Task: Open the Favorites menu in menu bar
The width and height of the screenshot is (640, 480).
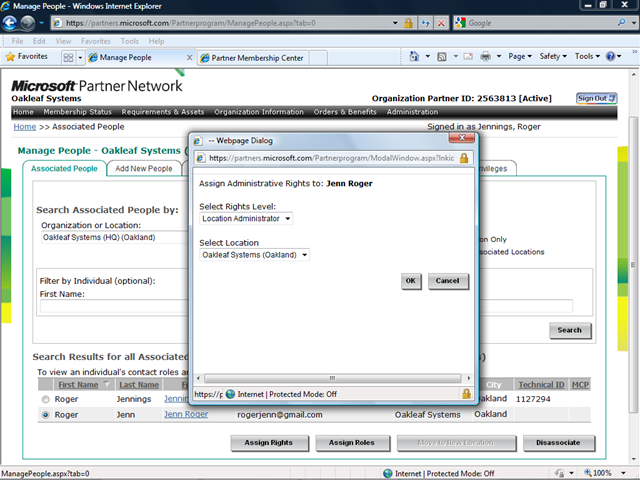Action: tap(96, 41)
